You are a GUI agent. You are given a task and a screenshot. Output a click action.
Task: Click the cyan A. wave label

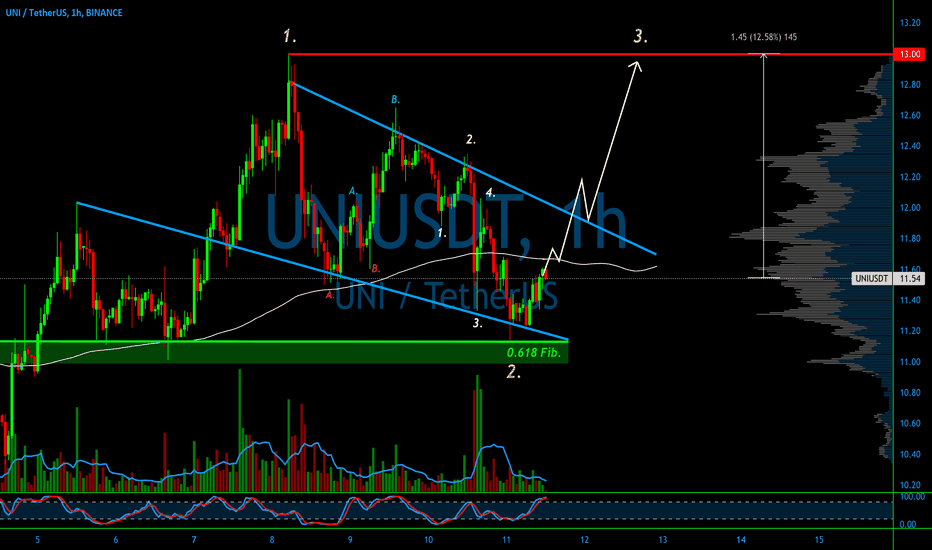tap(352, 191)
